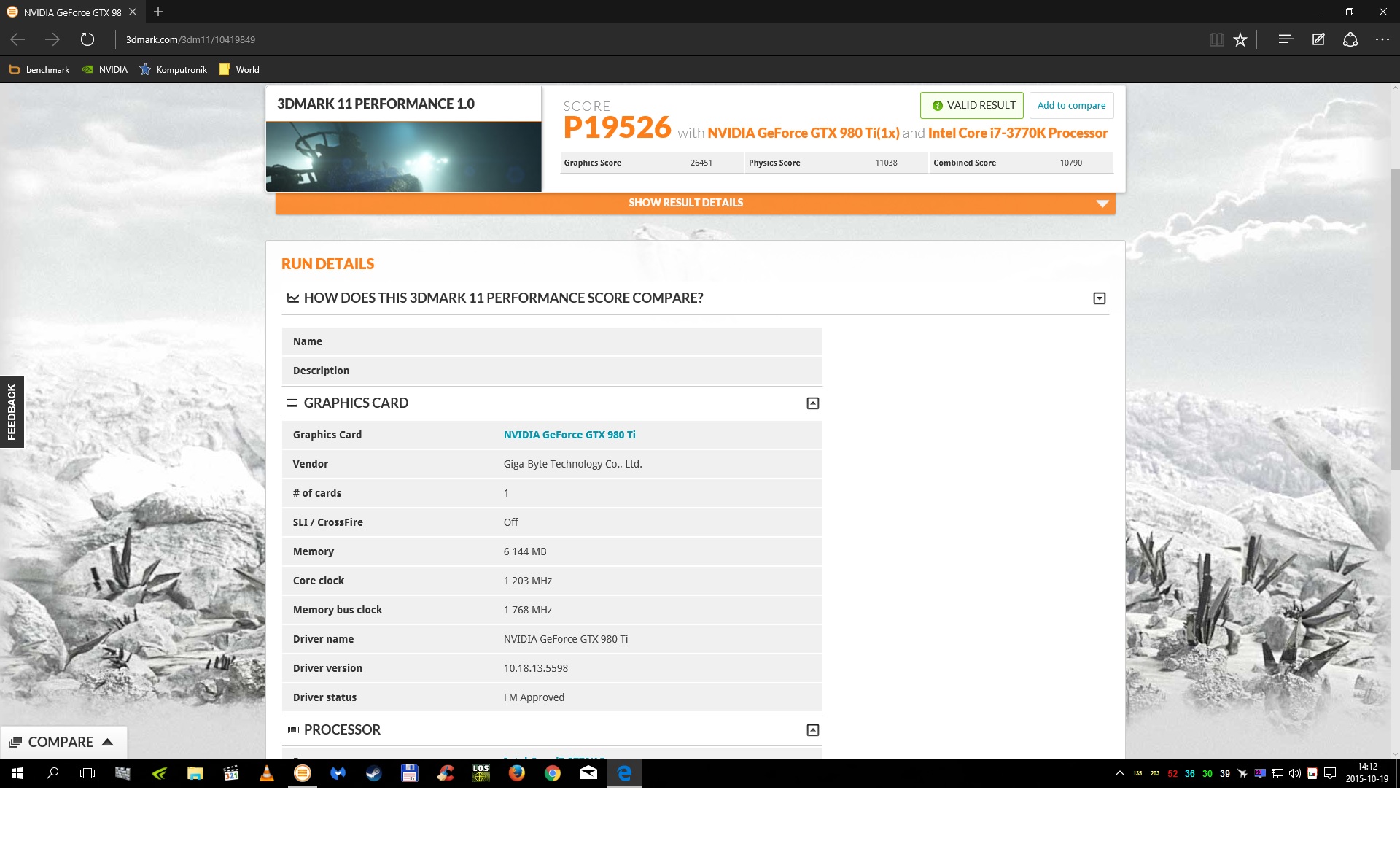Open the floppy disk taskbar app
Image resolution: width=1400 pixels, height=852 pixels.
[409, 773]
